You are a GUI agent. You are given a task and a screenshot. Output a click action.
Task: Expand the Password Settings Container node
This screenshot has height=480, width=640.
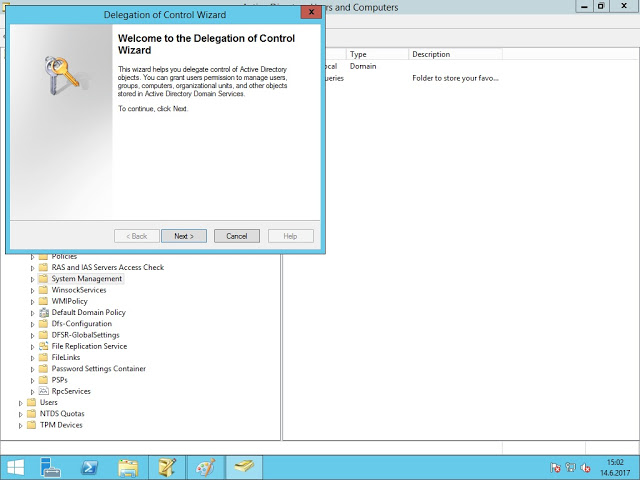(x=32, y=369)
